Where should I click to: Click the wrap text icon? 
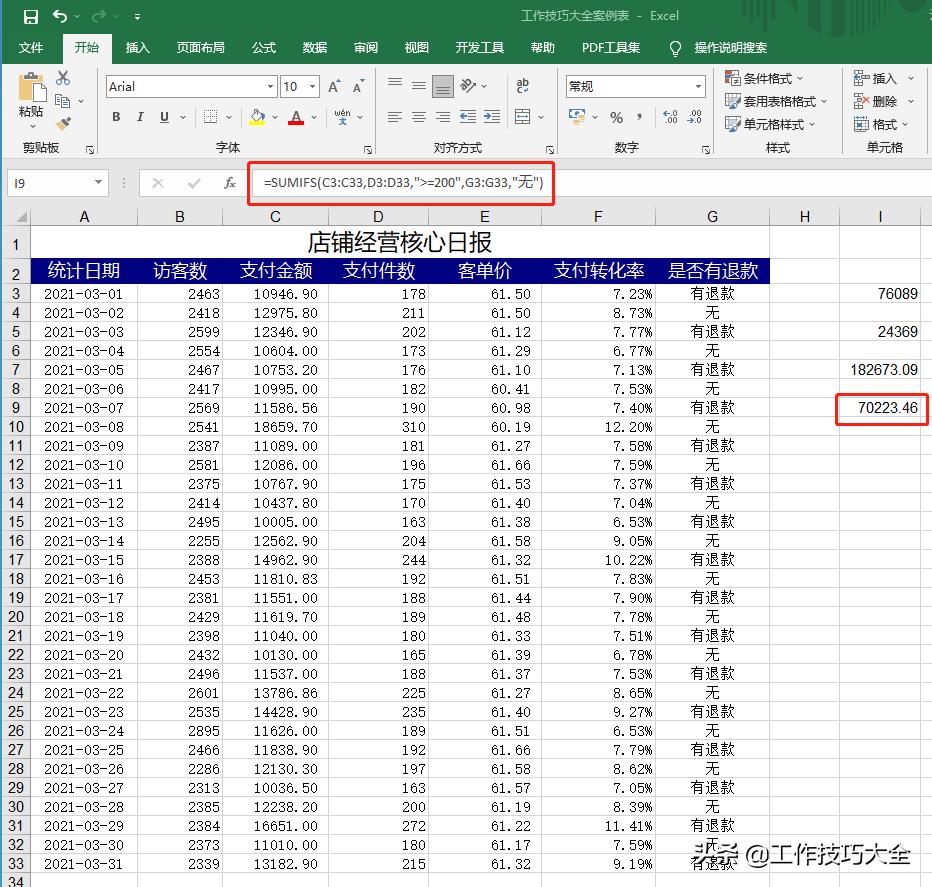(x=521, y=85)
